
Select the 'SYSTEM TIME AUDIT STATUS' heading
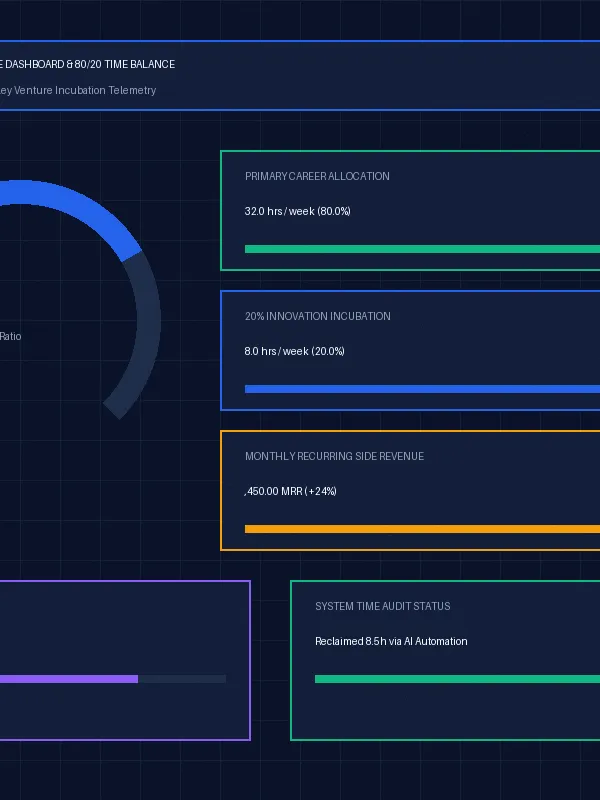pyautogui.click(x=383, y=607)
